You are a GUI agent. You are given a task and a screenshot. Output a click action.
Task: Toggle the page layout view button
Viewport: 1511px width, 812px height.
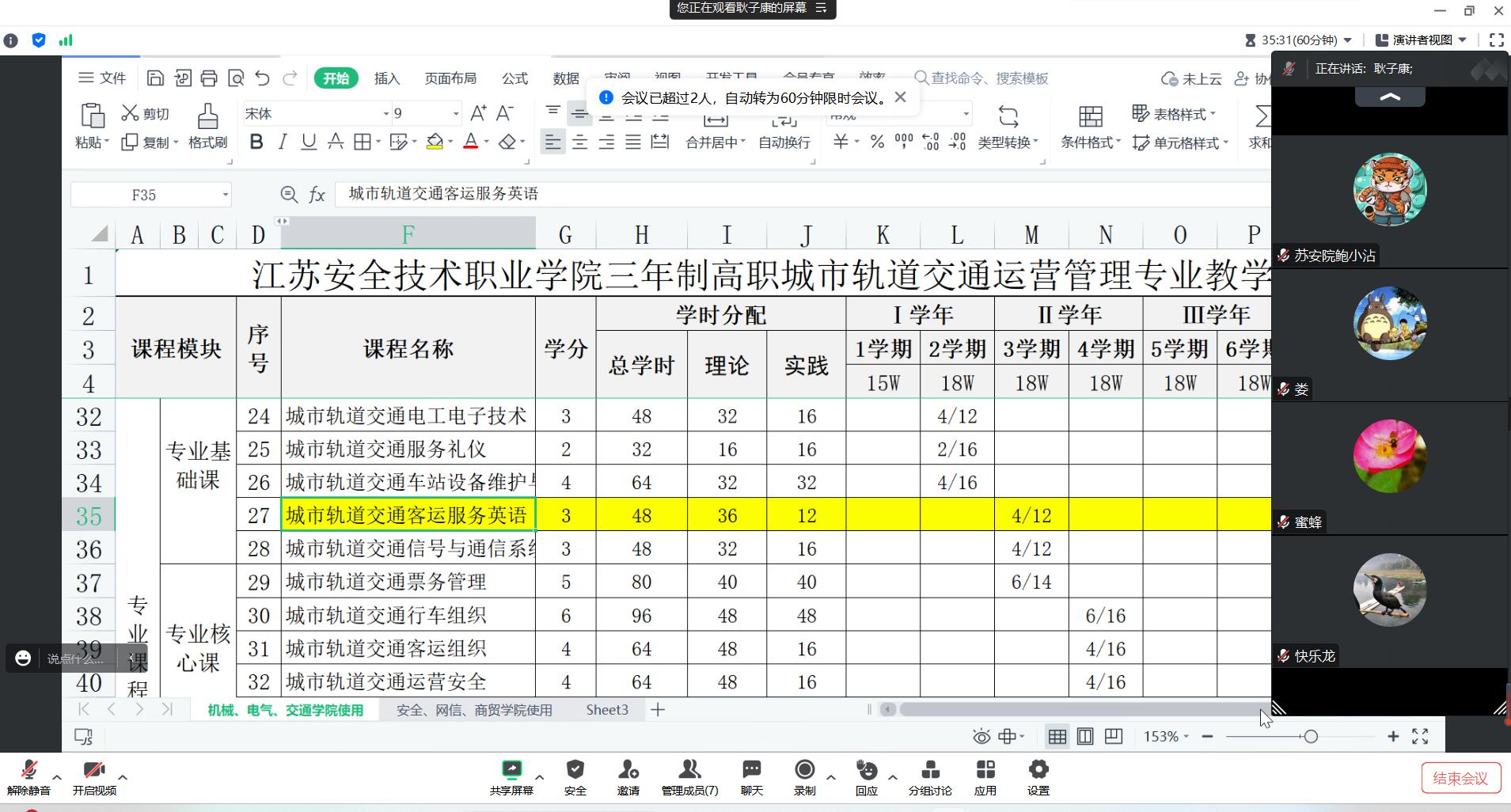point(1085,737)
